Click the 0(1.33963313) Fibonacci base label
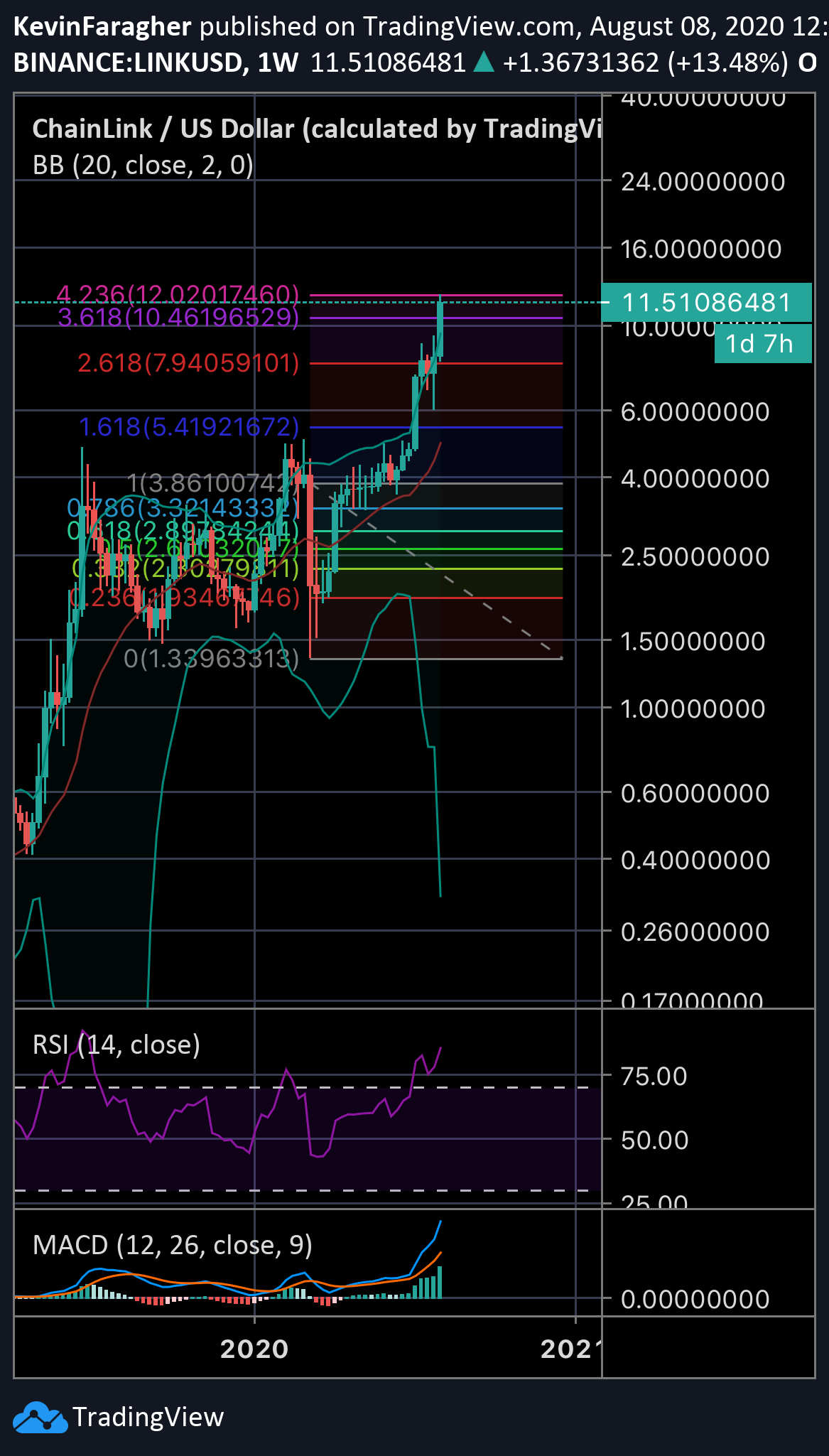The image size is (829, 1456). coord(212,658)
